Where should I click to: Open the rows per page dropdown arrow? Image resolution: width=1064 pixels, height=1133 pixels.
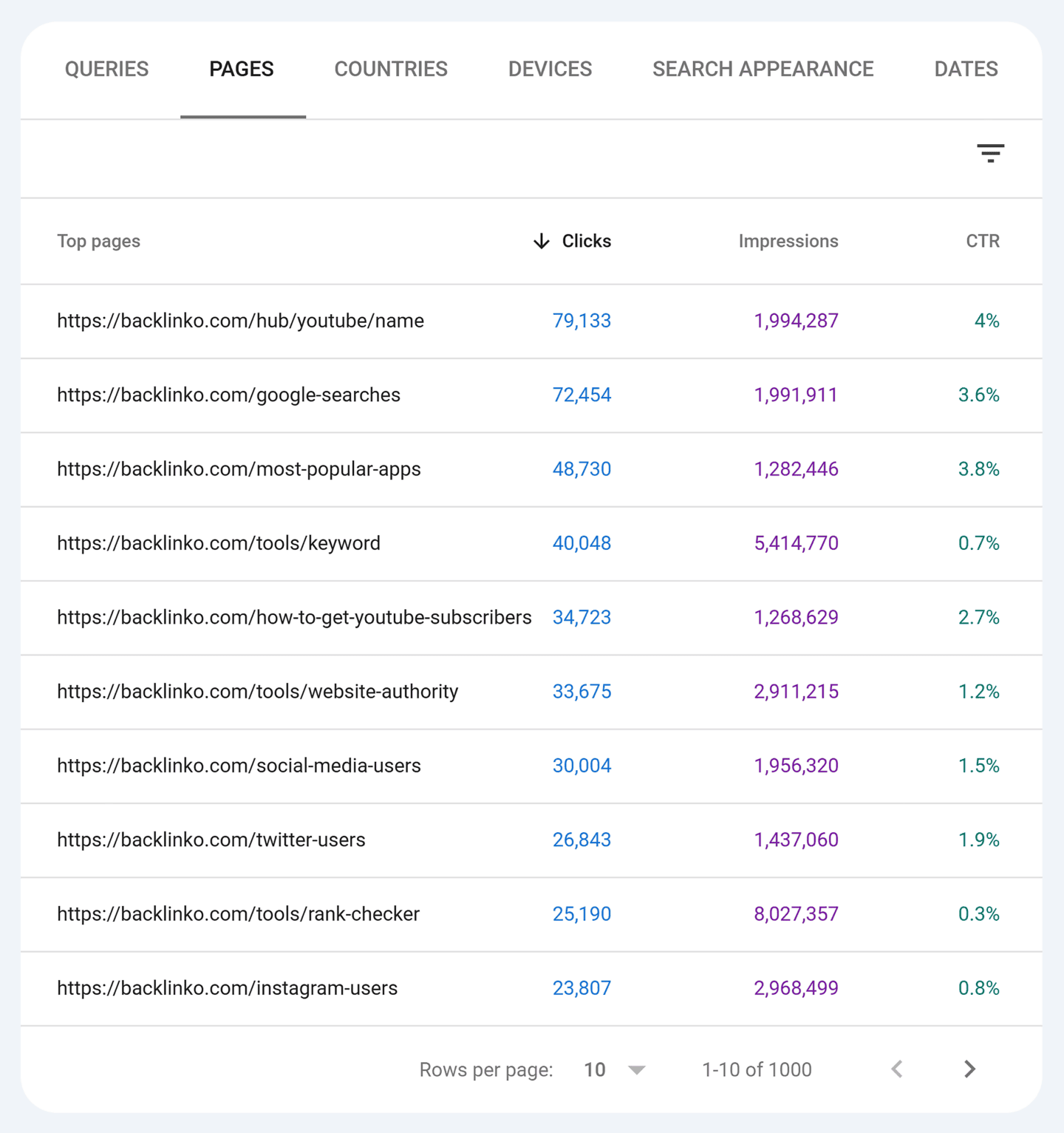636,1069
